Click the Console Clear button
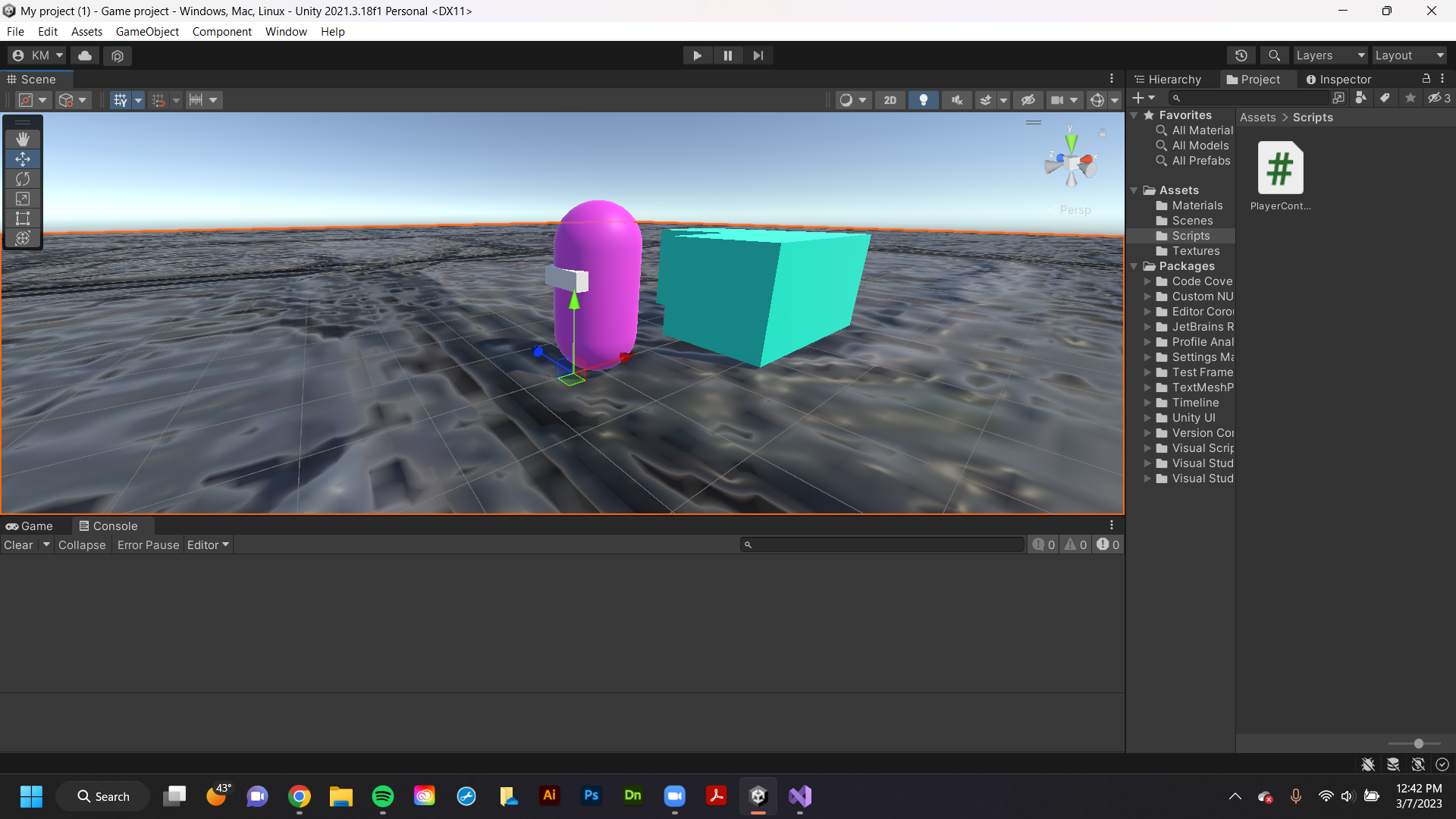Image resolution: width=1456 pixels, height=819 pixels. tap(18, 544)
